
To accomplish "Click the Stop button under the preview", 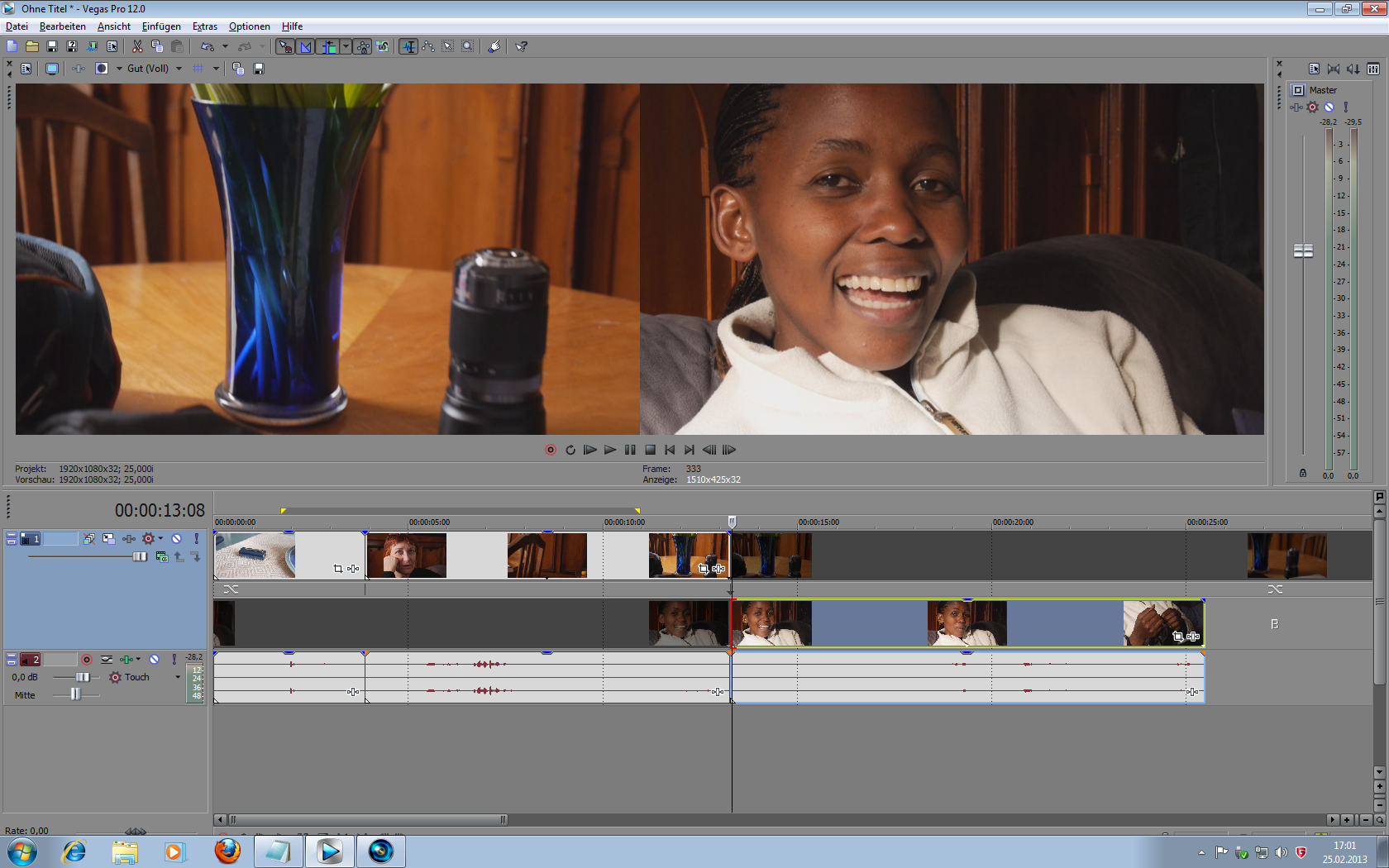I will point(650,450).
